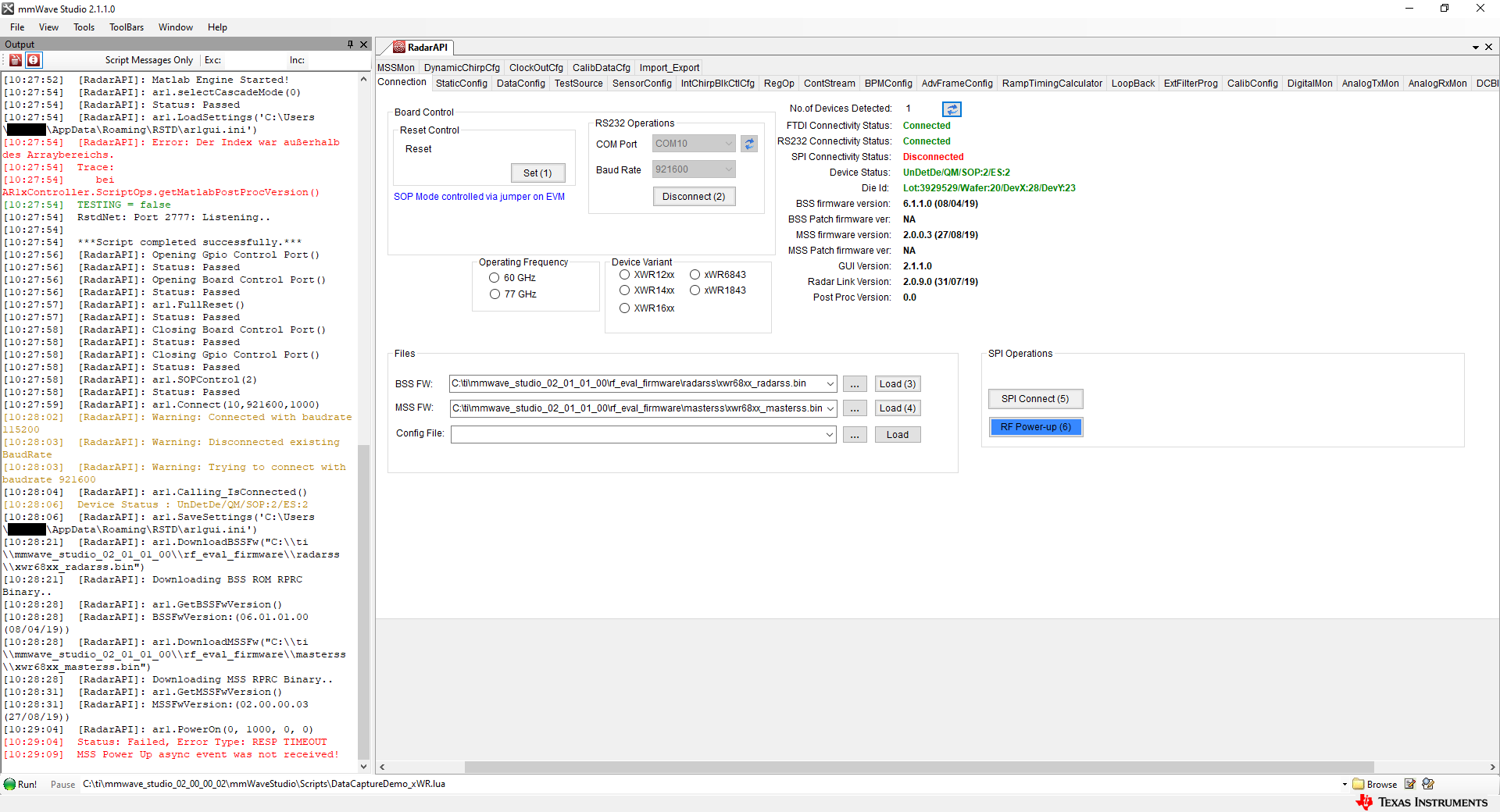Open the DynamicChirpCfg tab
Screen dimensions: 1500x812
point(462,68)
